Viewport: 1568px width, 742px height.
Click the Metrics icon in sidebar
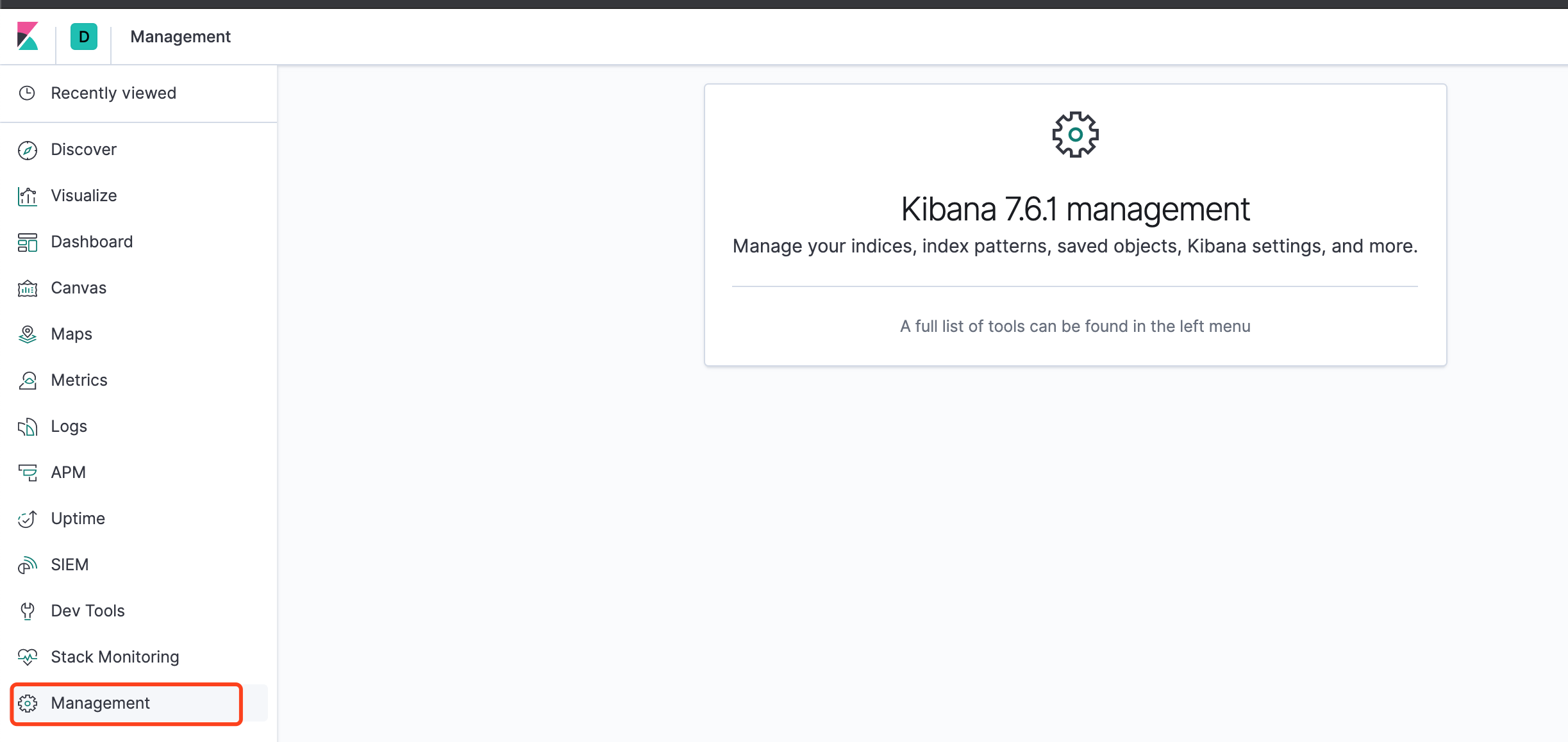[x=28, y=381]
